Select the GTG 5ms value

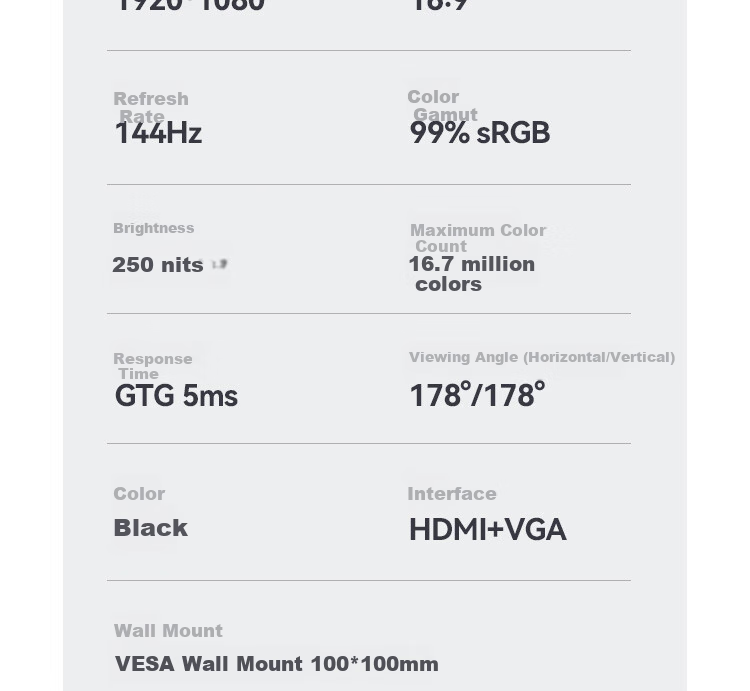[x=176, y=396]
